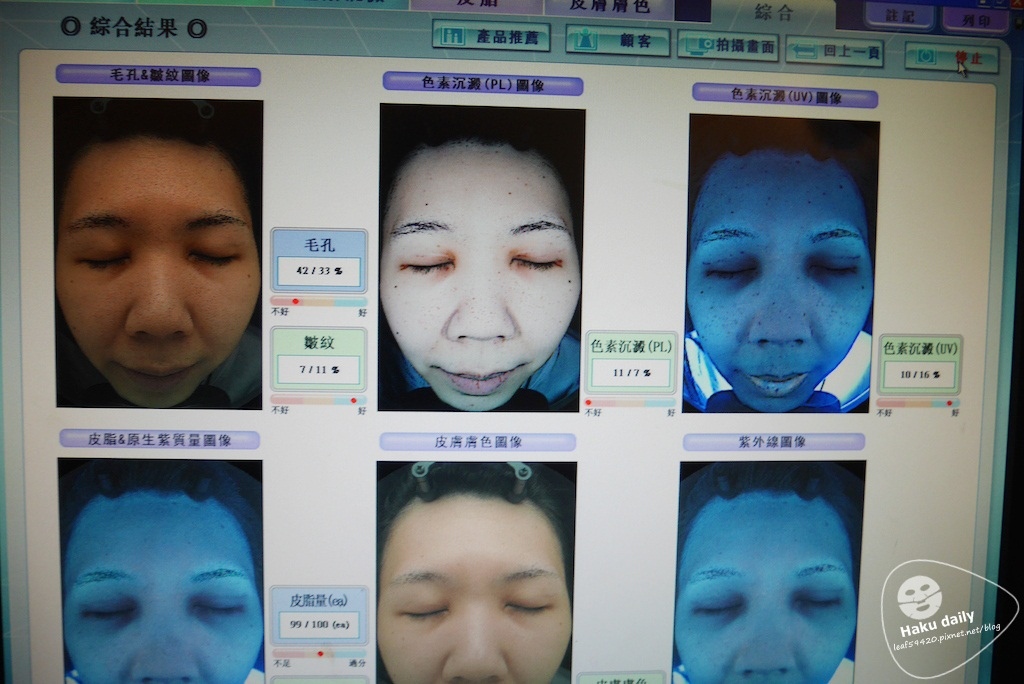Viewport: 1024px width, 684px height.
Task: Open the 毛孔&皺紋圖像 face photo
Action: pyautogui.click(x=158, y=253)
